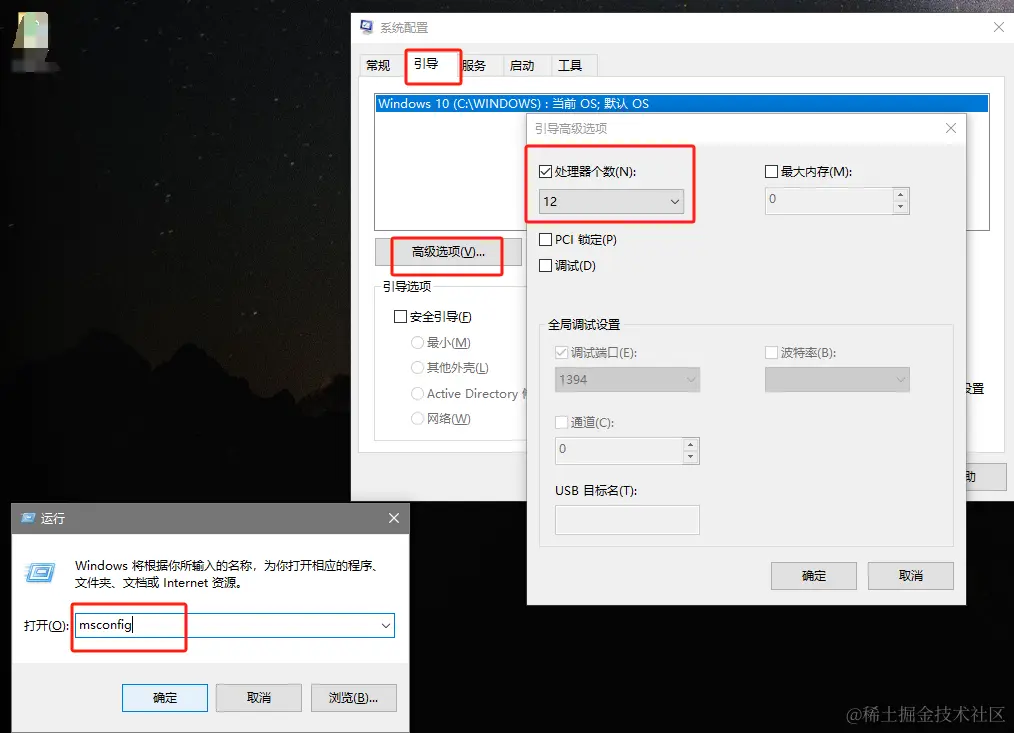Enable 安全引导(F) checkbox
Screen dimensions: 1014x733
[x=400, y=316]
